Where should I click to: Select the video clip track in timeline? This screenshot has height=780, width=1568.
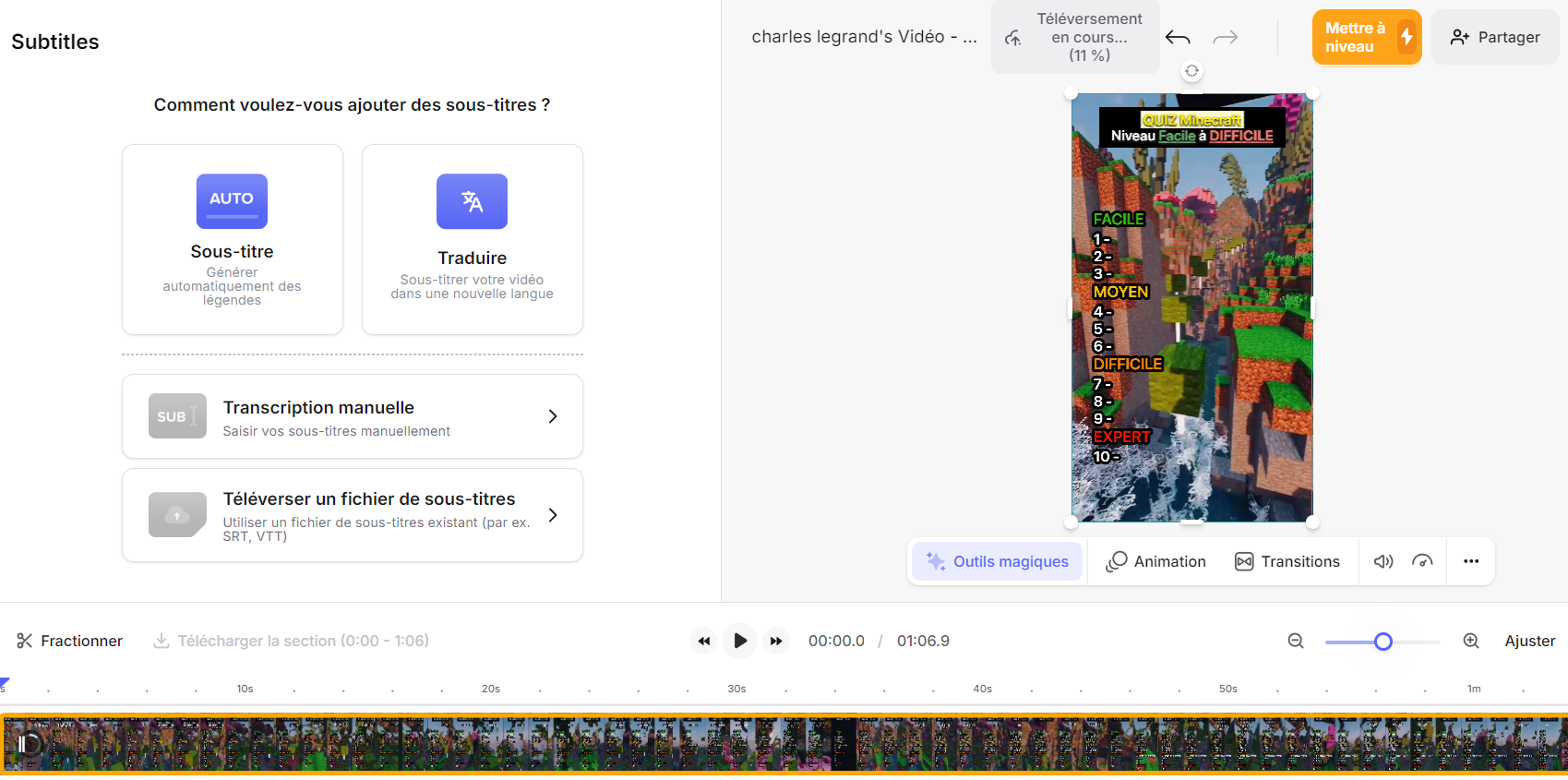coord(784,744)
